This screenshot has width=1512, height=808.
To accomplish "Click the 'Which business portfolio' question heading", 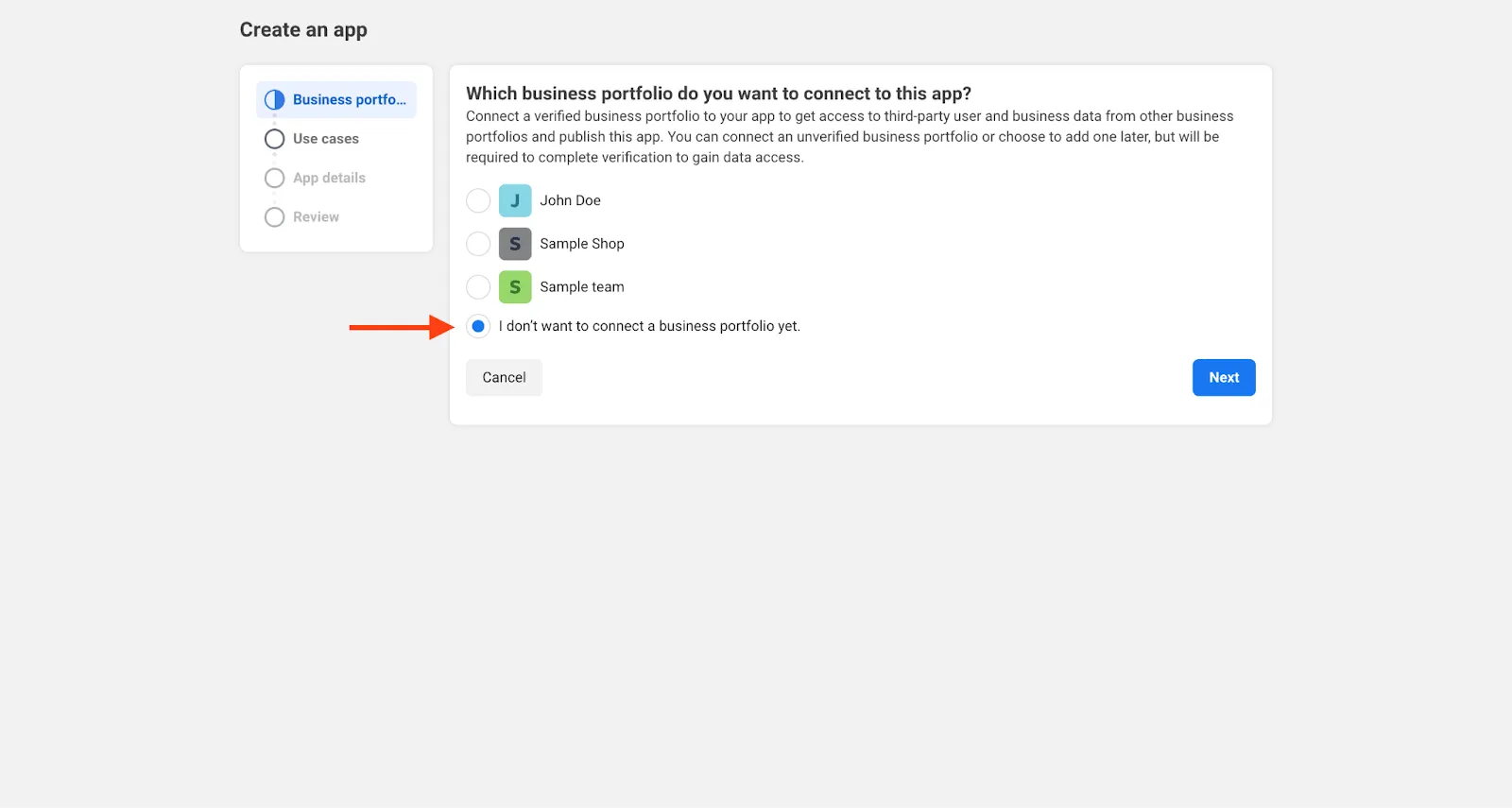I will tap(718, 94).
